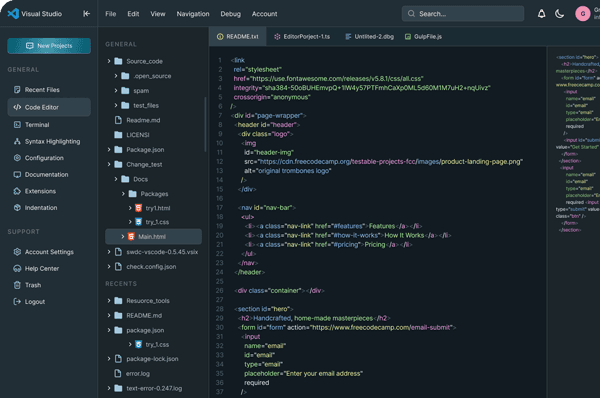Viewport: 600px width, 398px height.
Task: Click the Code Editor brackets icon
Action: pyautogui.click(x=17, y=107)
